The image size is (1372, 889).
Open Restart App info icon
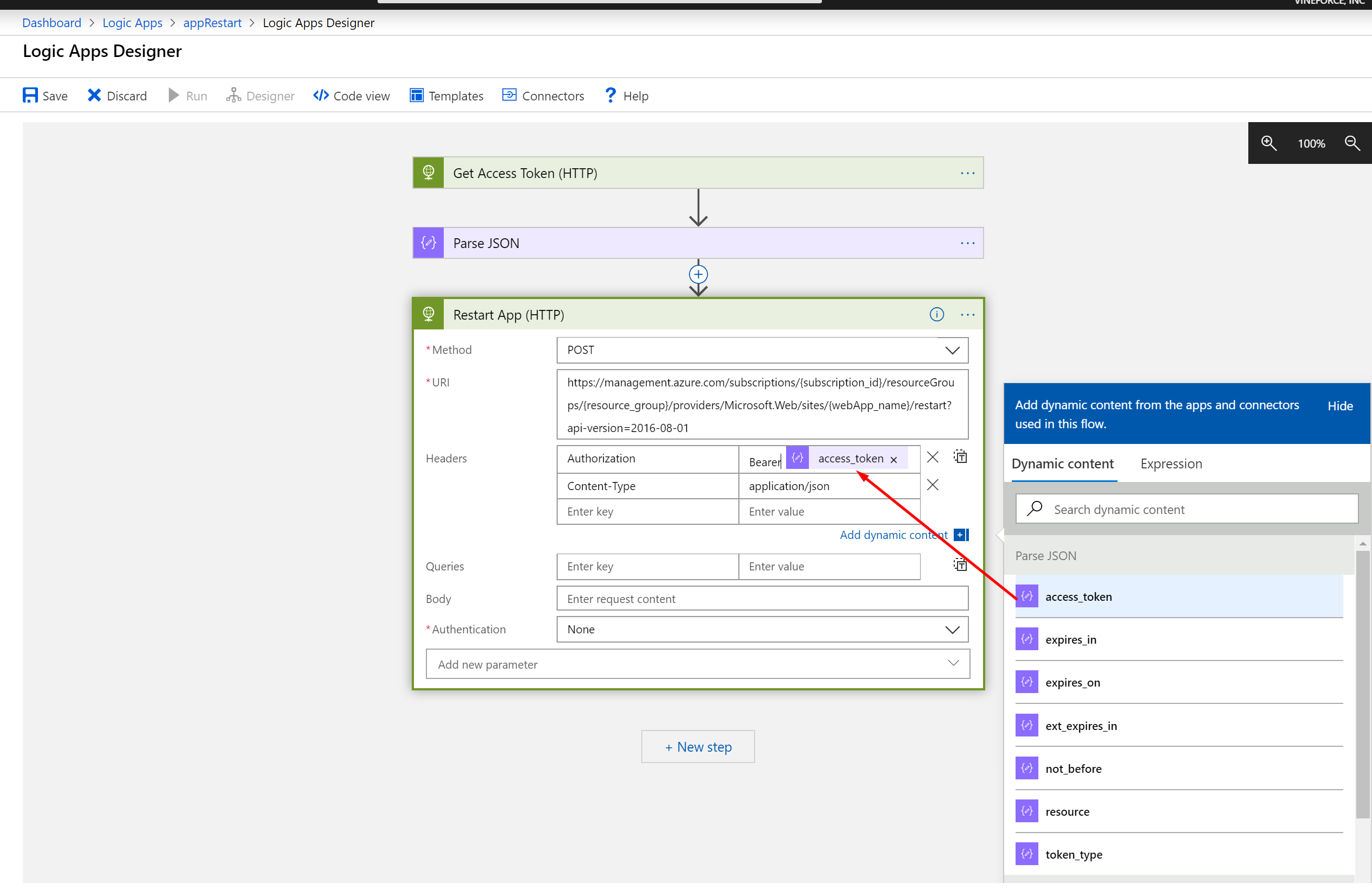(x=936, y=314)
